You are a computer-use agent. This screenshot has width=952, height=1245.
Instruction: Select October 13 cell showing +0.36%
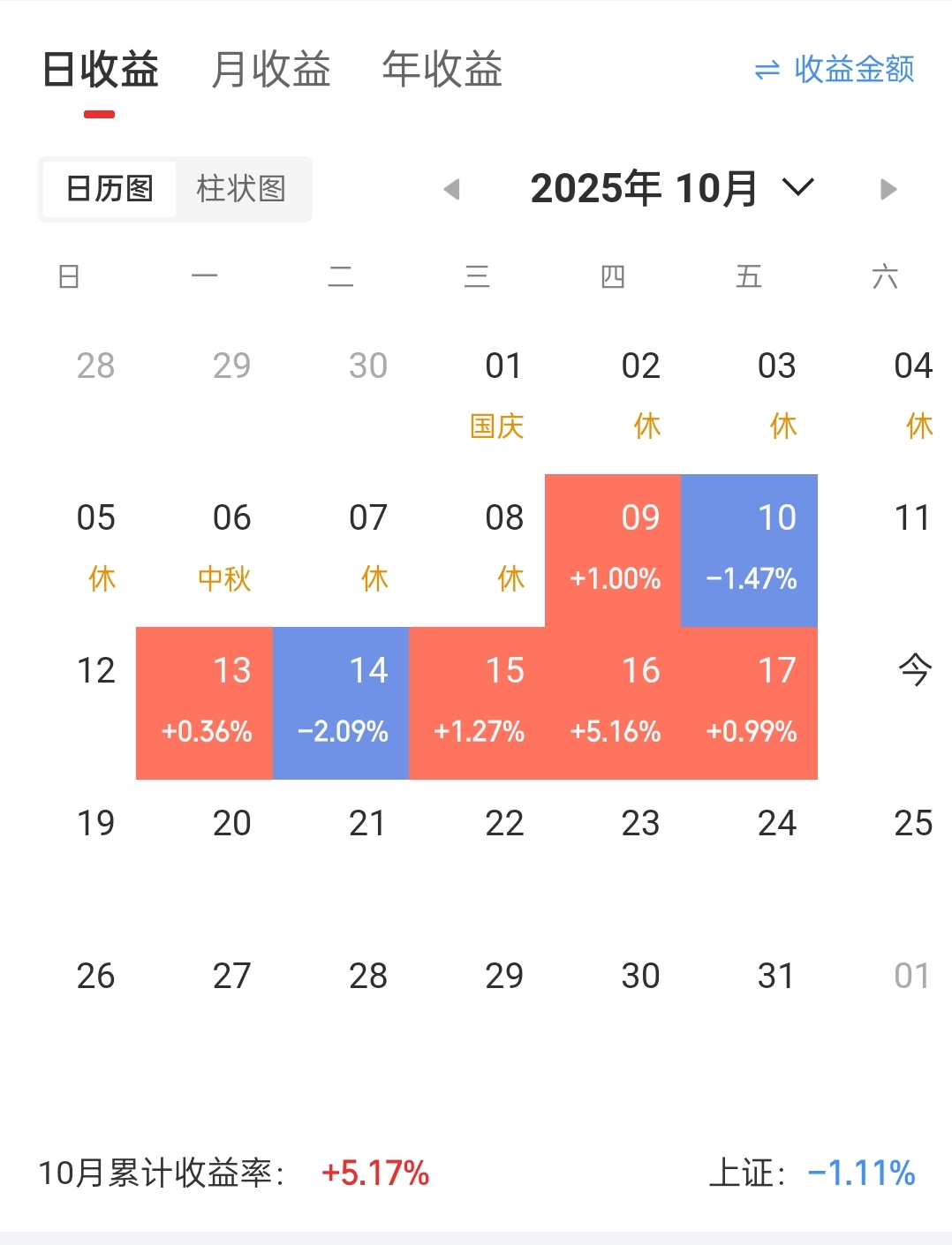(x=205, y=703)
